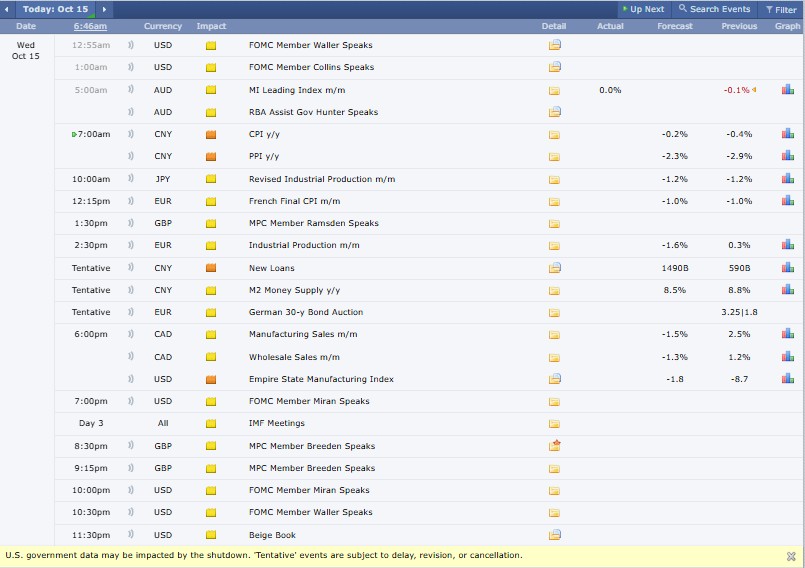The height and width of the screenshot is (568, 805).
Task: Open Search Events
Action: 714,9
